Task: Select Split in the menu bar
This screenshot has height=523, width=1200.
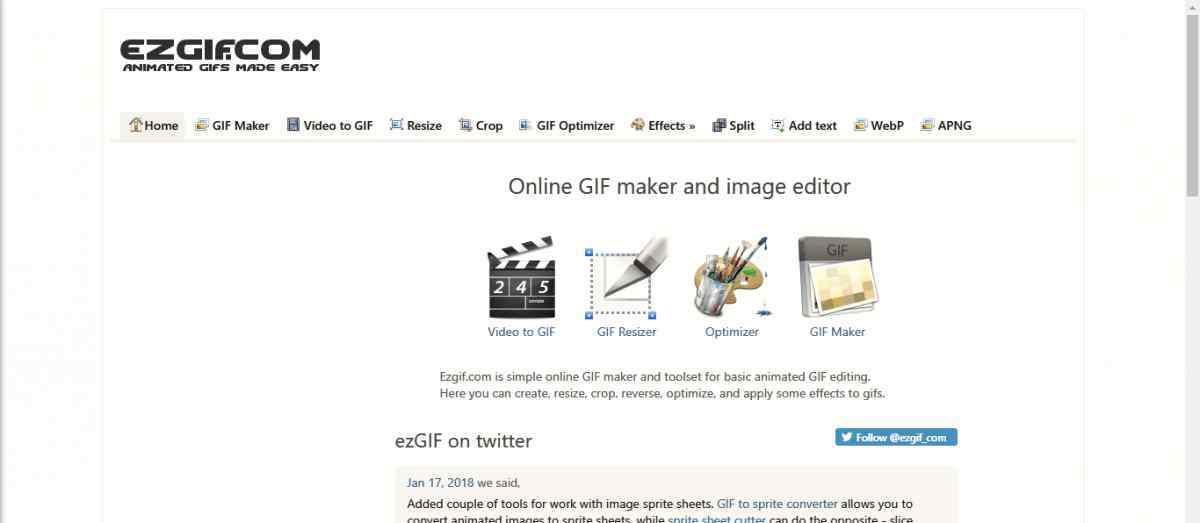Action: (733, 125)
